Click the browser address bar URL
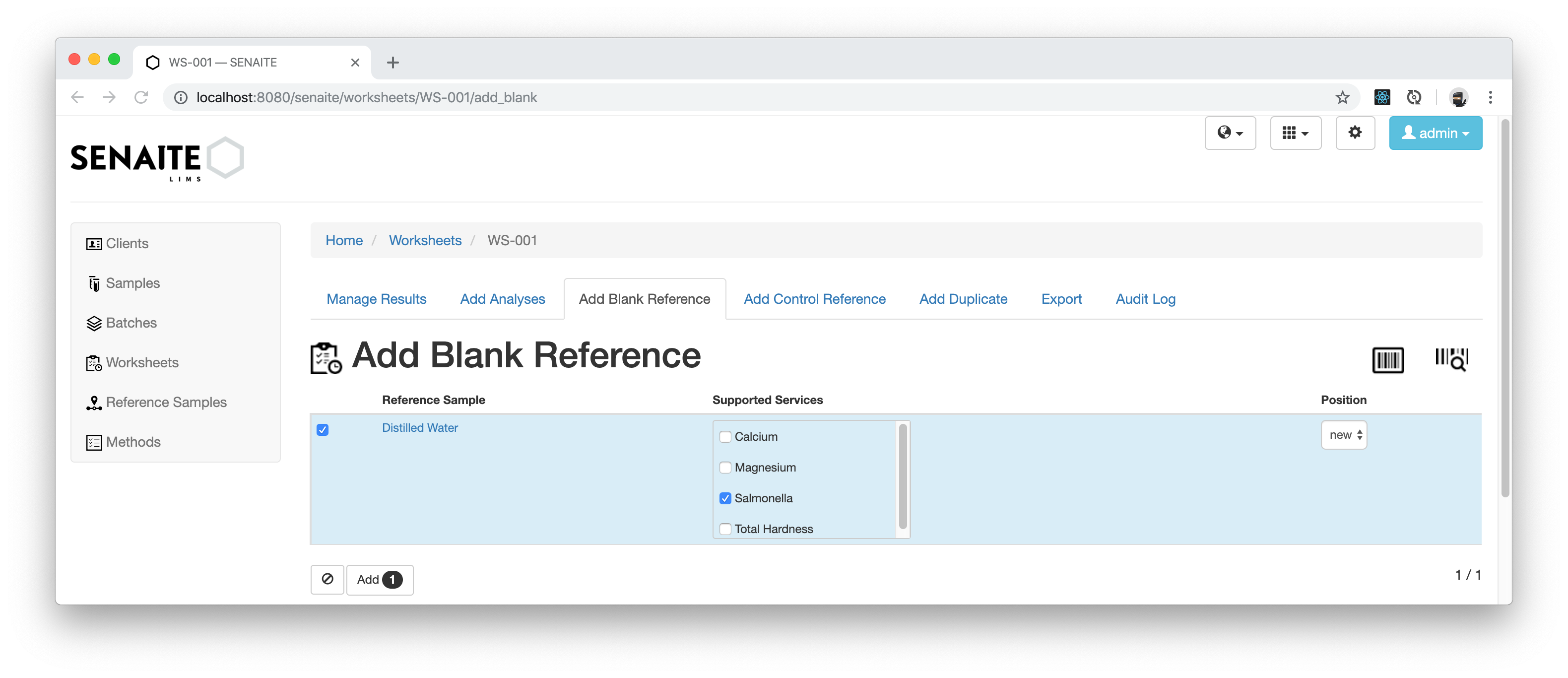The image size is (1568, 678). [x=366, y=97]
